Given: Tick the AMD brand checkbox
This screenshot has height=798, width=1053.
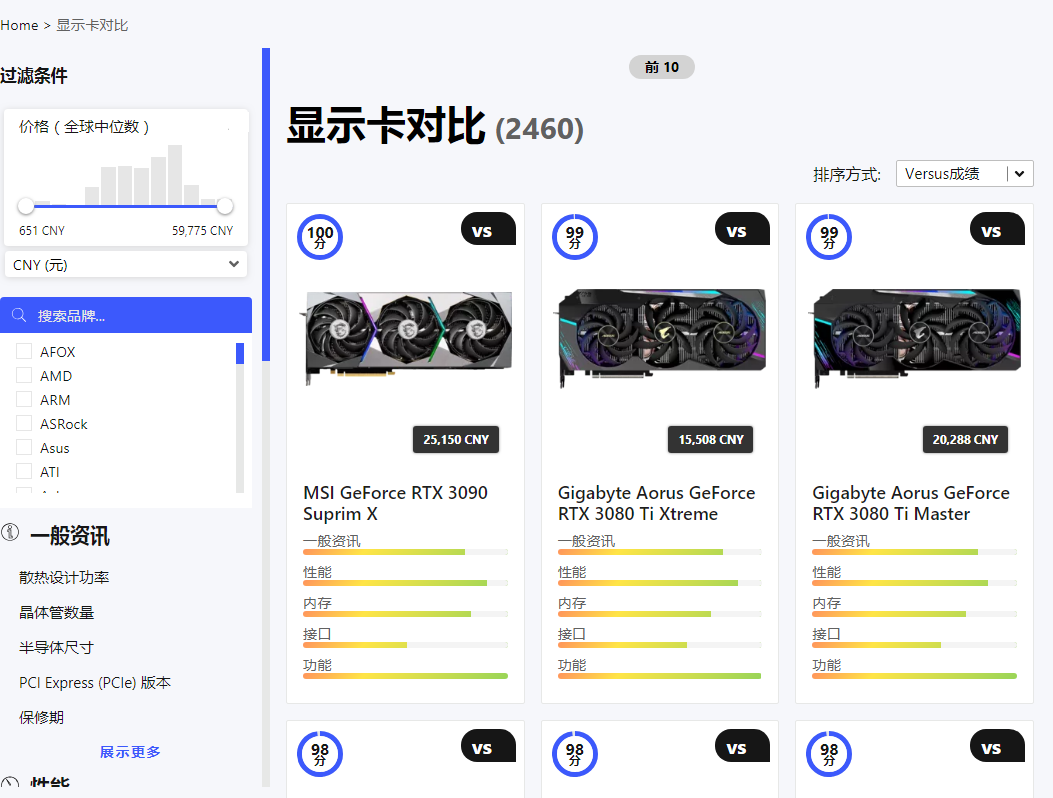Looking at the screenshot, I should (x=24, y=375).
